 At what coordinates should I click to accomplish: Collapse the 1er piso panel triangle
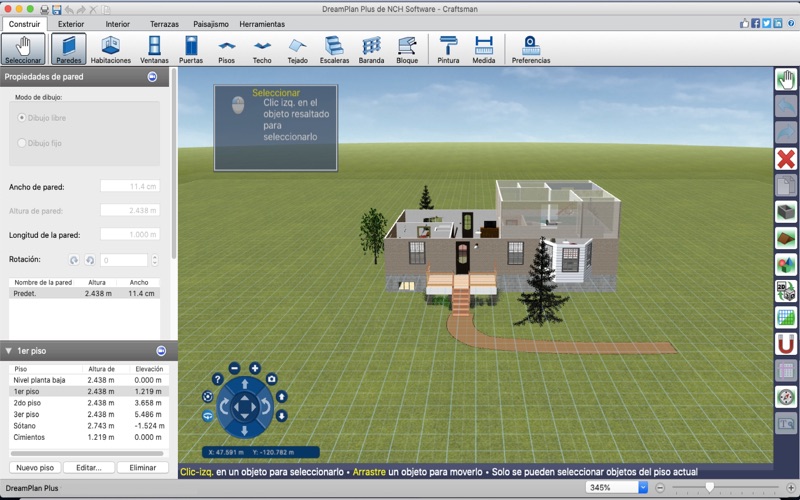tap(8, 351)
